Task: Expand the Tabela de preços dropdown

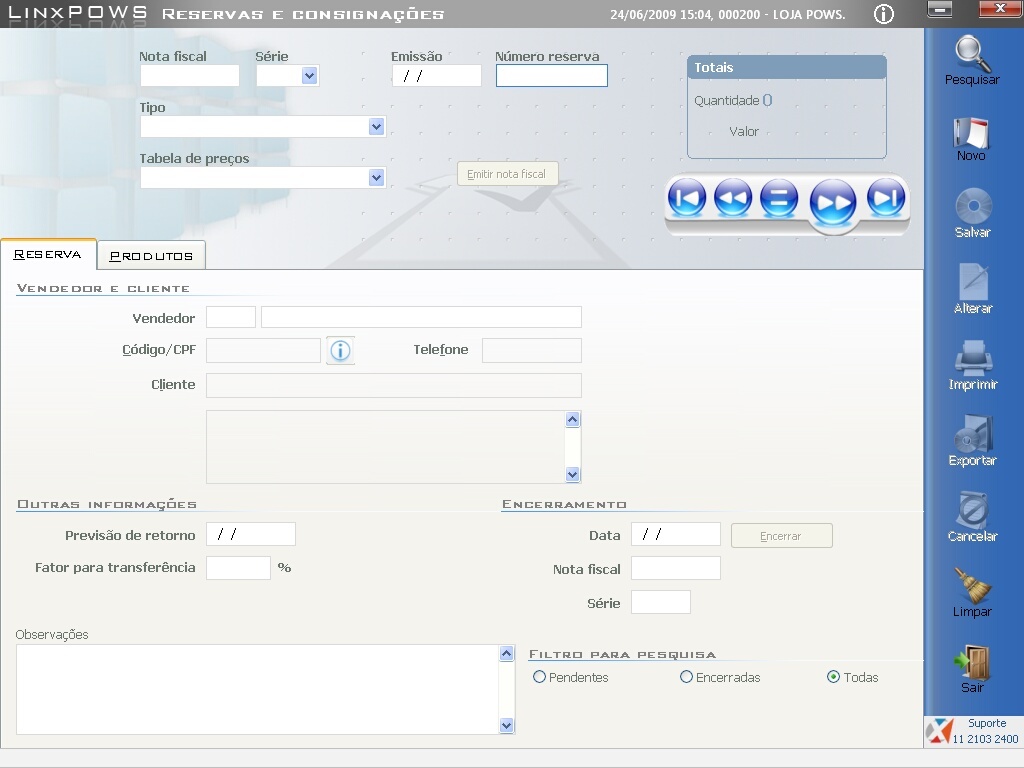Action: [x=376, y=178]
